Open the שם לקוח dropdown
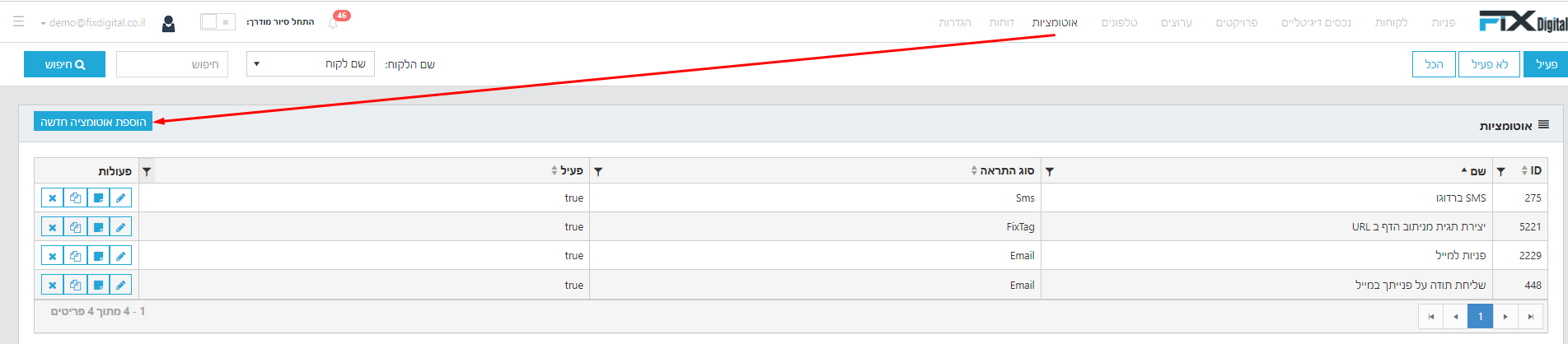1568x344 pixels. 311,64
